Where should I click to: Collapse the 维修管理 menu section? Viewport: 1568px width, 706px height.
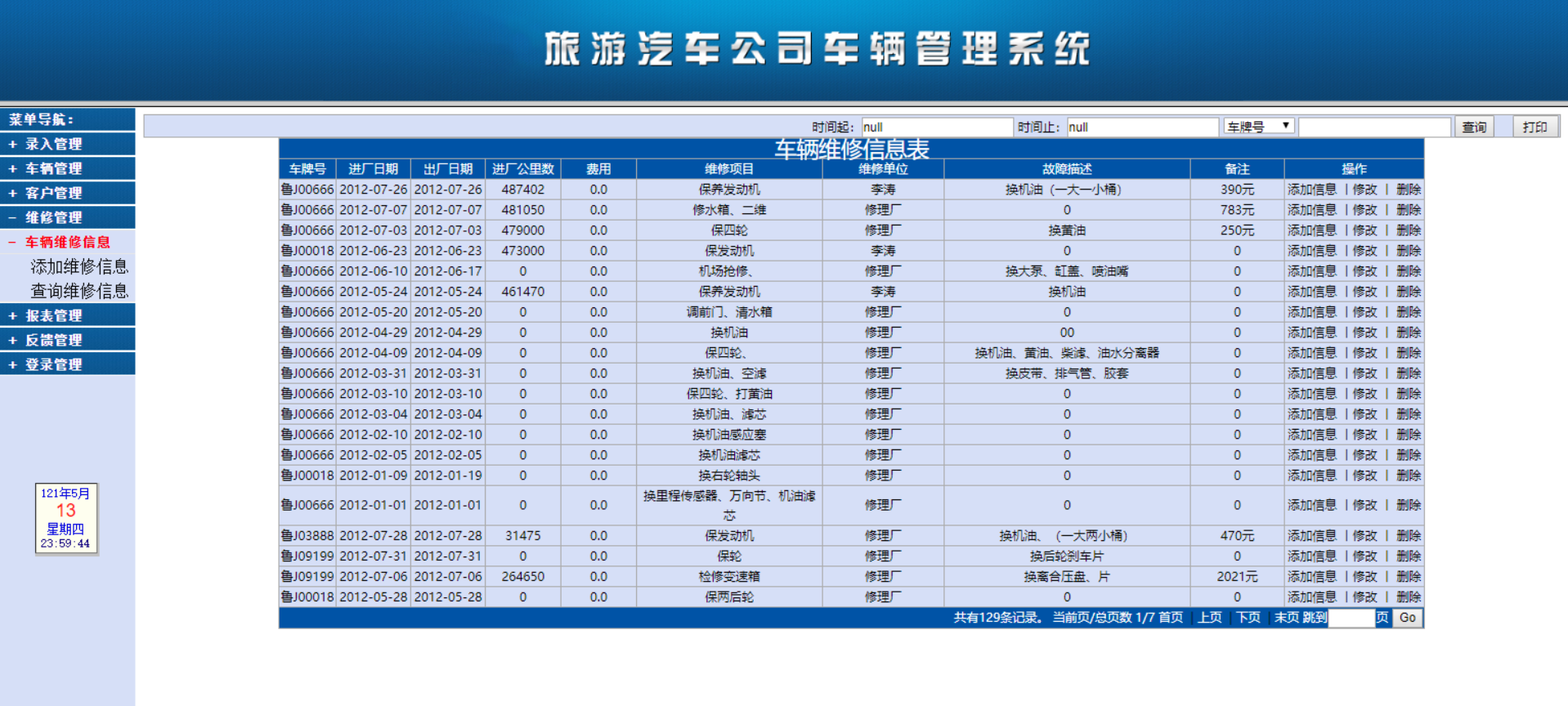point(67,217)
